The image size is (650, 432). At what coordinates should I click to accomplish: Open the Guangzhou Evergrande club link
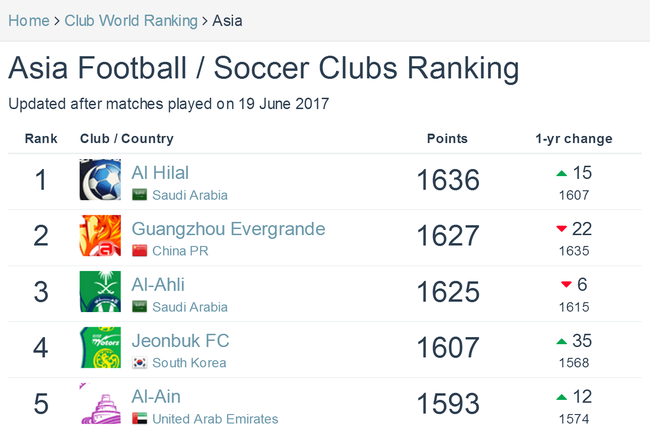228,229
